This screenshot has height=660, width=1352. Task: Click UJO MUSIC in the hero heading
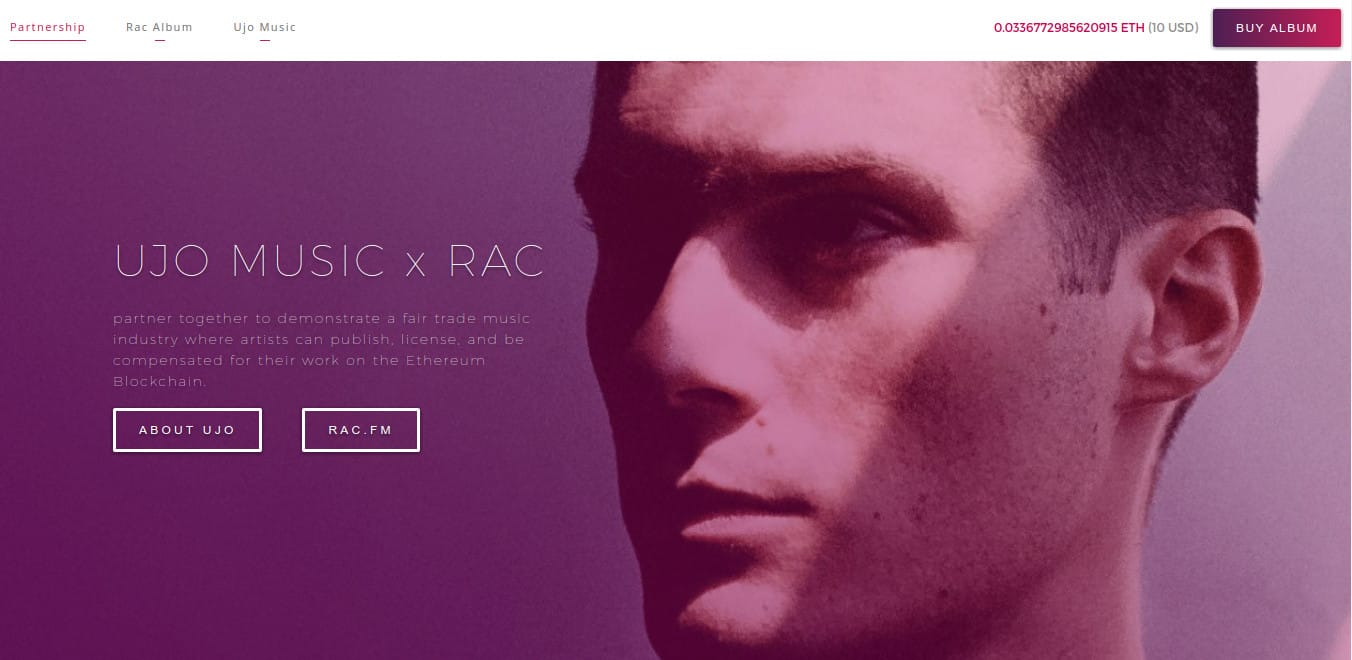tap(250, 260)
